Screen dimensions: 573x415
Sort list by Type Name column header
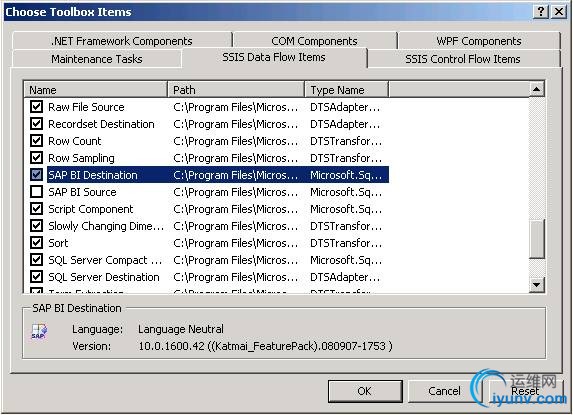346,90
